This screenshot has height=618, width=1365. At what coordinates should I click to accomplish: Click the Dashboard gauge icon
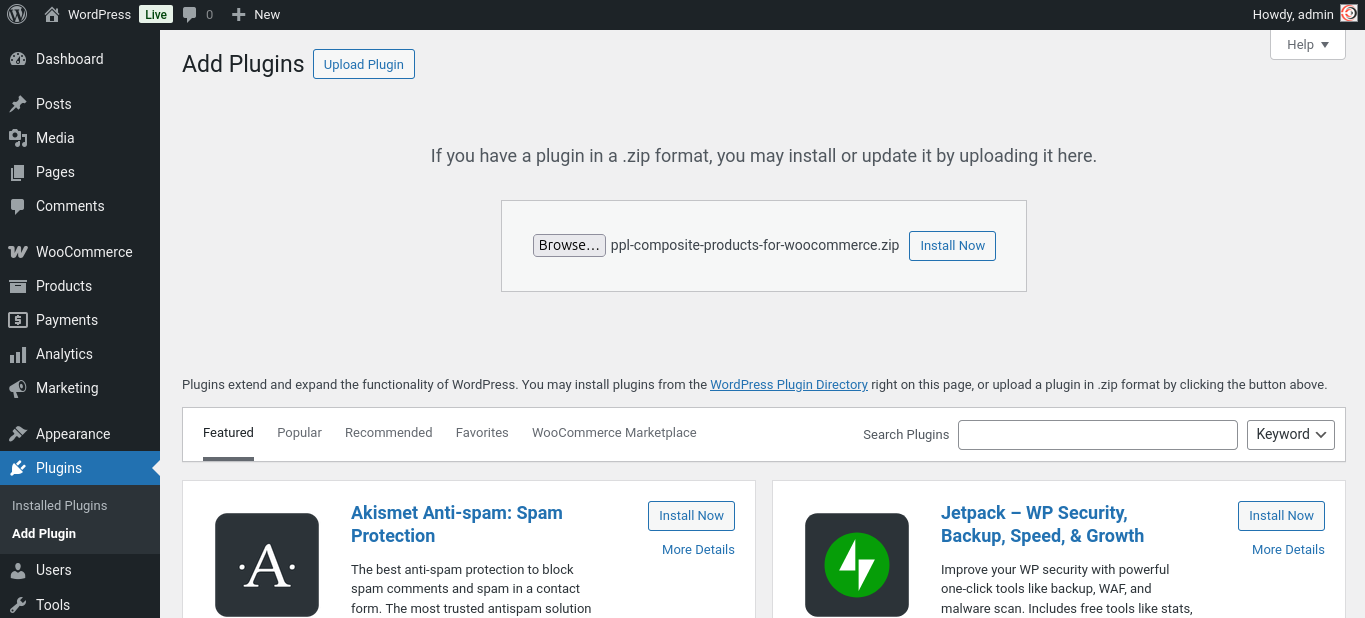coord(17,59)
